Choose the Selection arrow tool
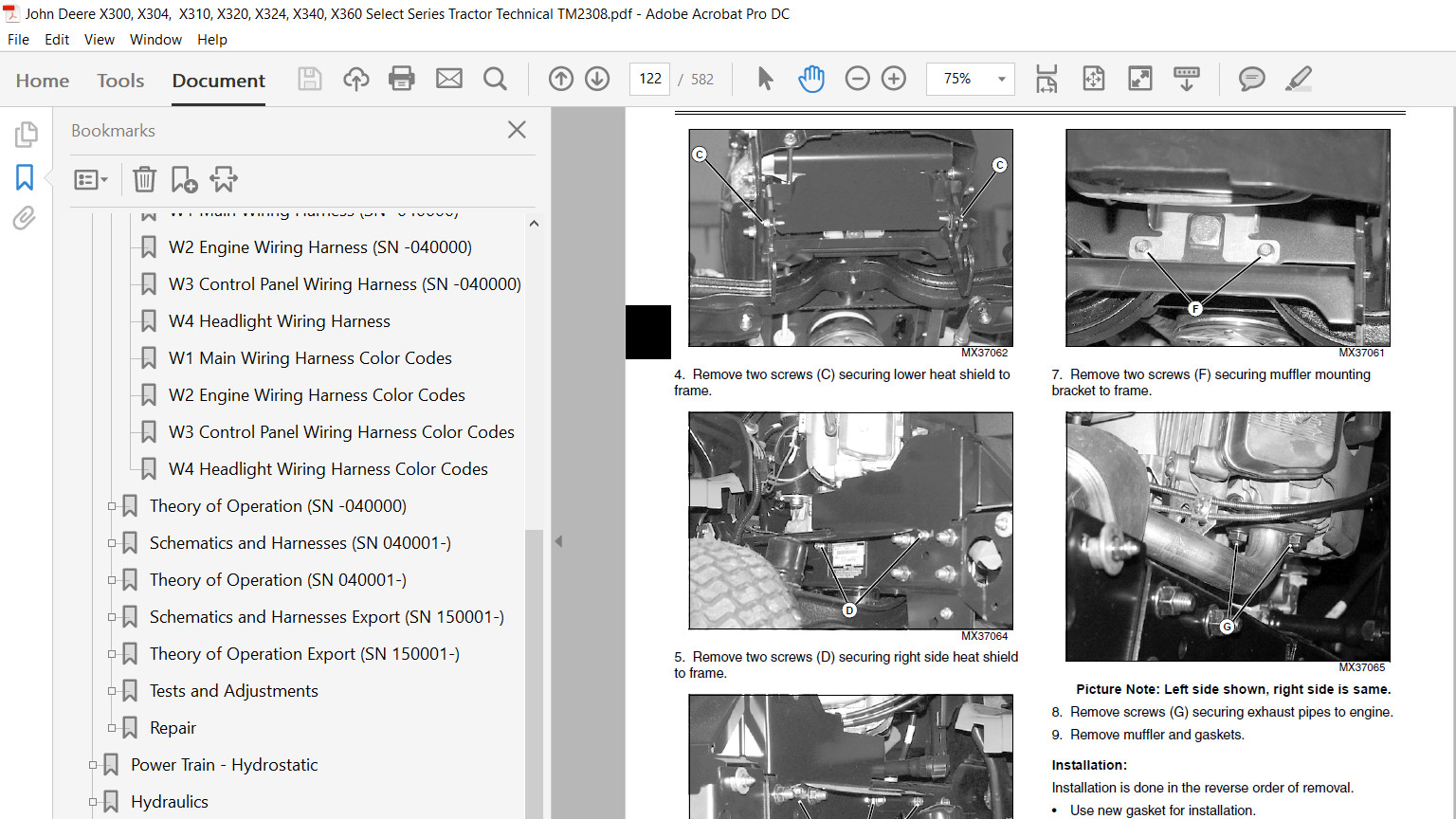Image resolution: width=1456 pixels, height=819 pixels. coord(765,79)
